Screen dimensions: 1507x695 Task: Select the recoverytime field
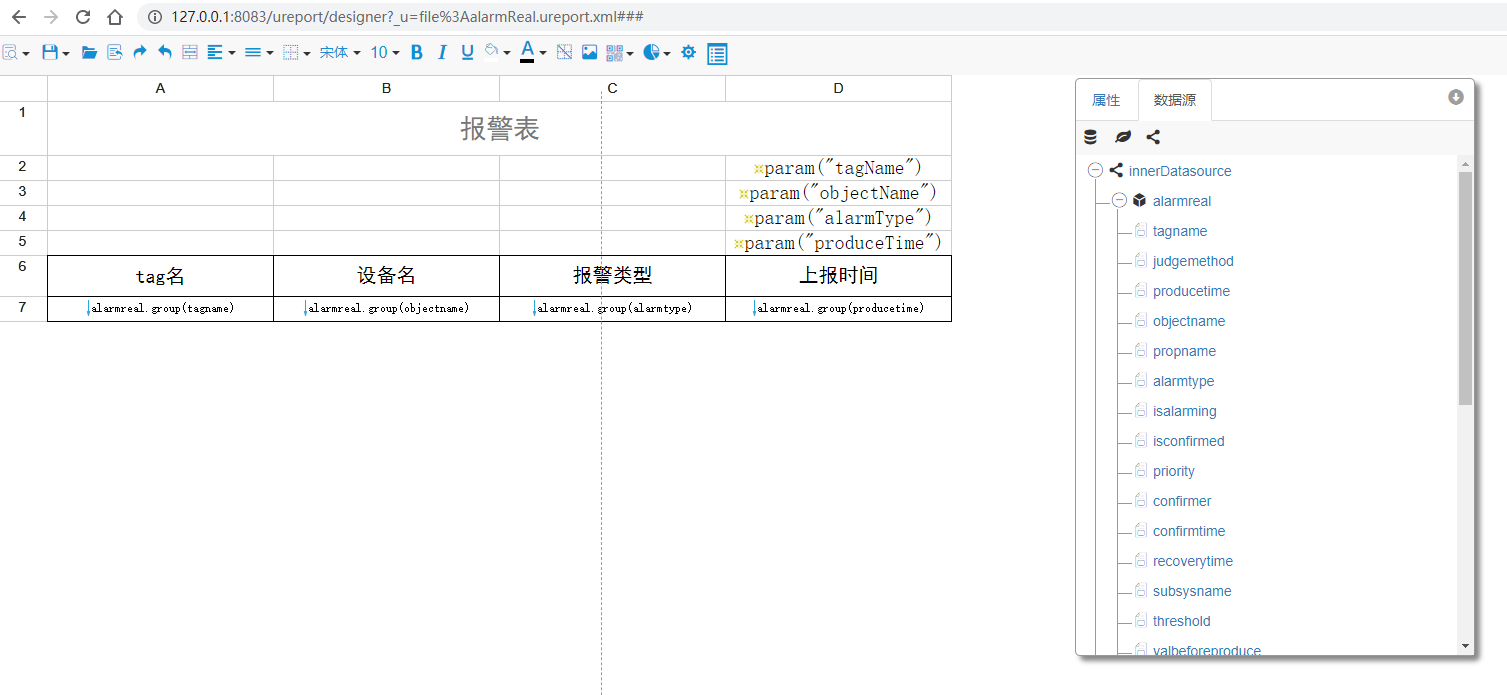[1193, 561]
